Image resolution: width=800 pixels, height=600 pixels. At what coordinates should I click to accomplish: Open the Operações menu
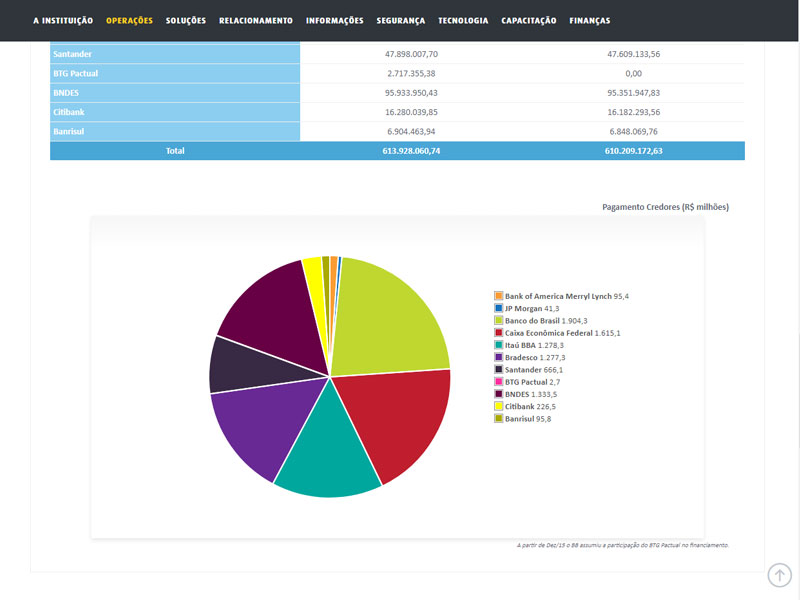[130, 21]
